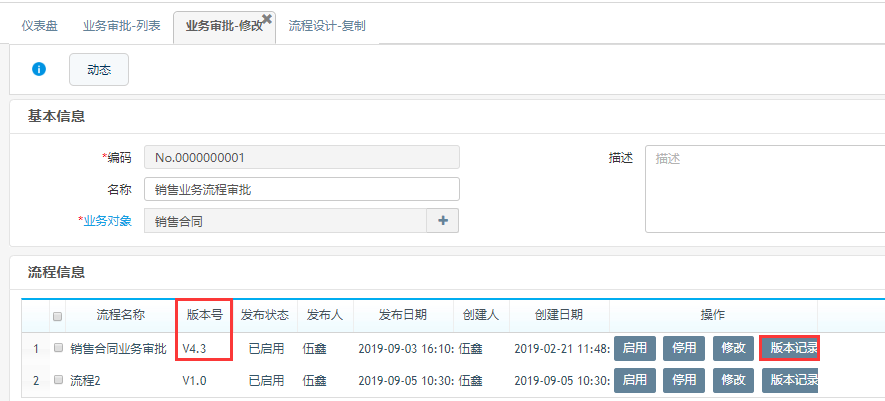
Task: Select the 业务审批-修改 tab
Action: pyautogui.click(x=224, y=27)
